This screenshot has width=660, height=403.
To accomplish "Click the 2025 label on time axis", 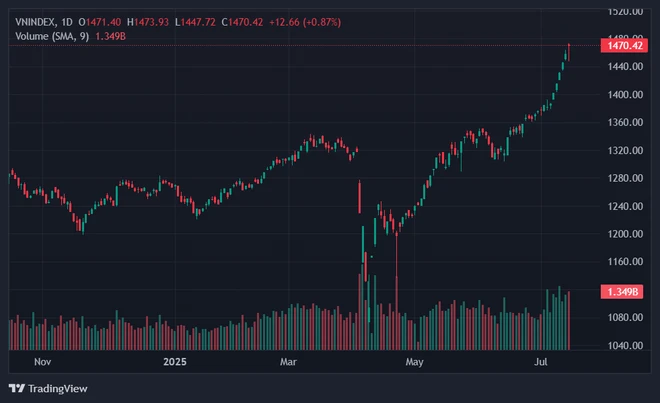I will click(x=172, y=361).
